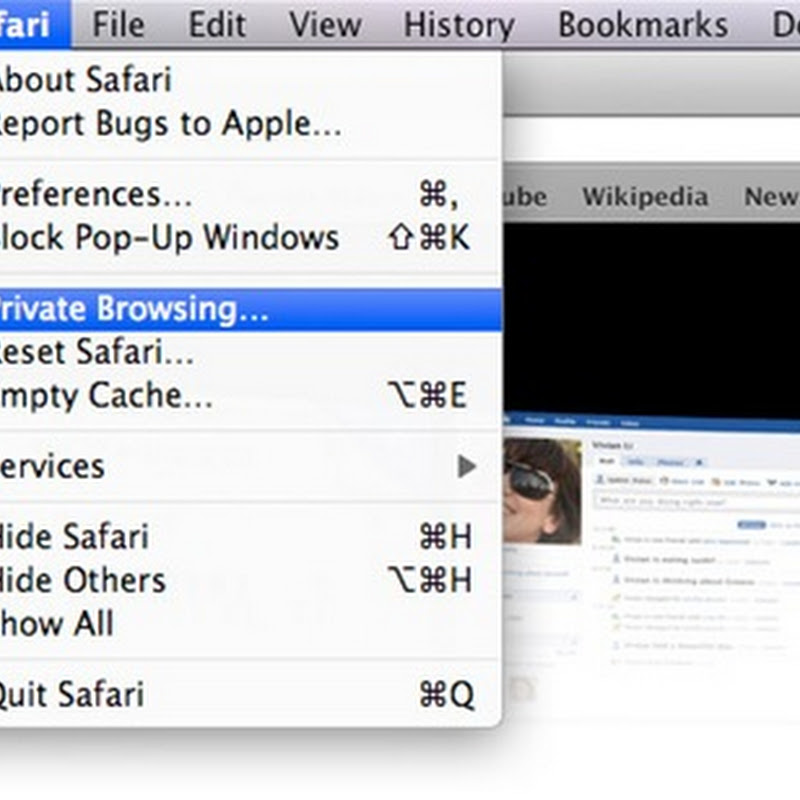Open the Wikipedia bookmark
800x800 pixels.
(645, 196)
